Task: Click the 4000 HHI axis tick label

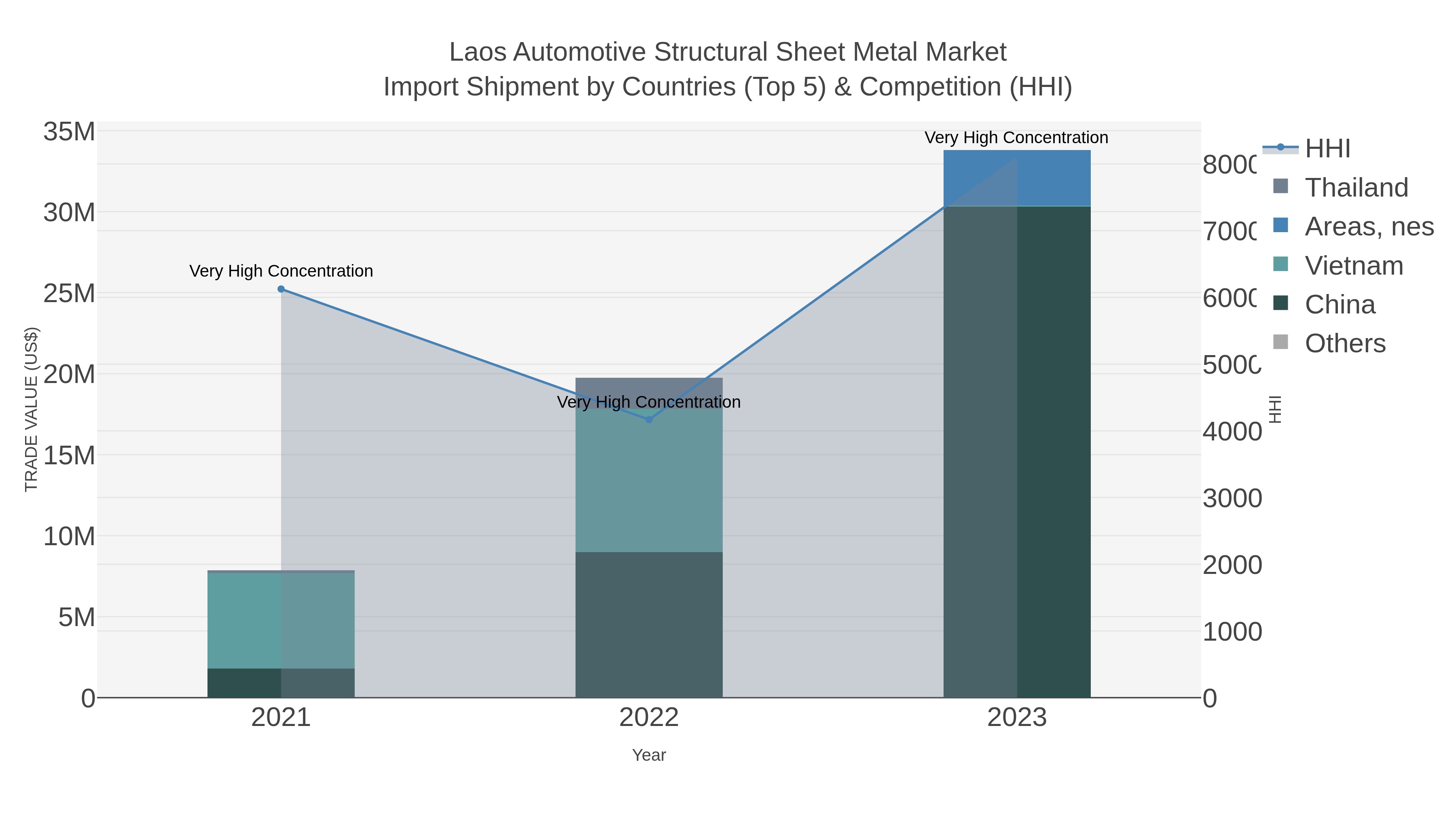Action: pyautogui.click(x=1232, y=431)
